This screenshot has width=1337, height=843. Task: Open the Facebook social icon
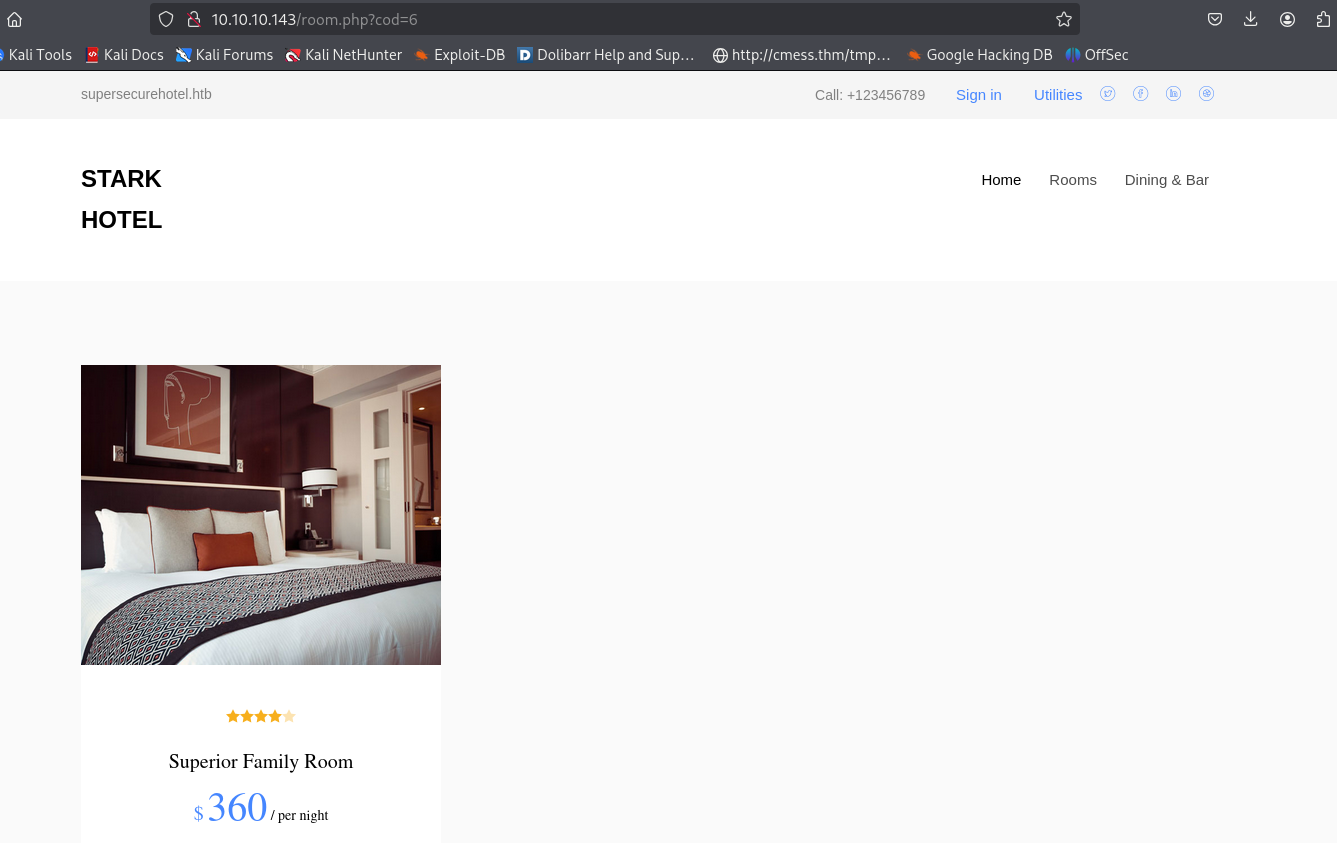point(1140,94)
